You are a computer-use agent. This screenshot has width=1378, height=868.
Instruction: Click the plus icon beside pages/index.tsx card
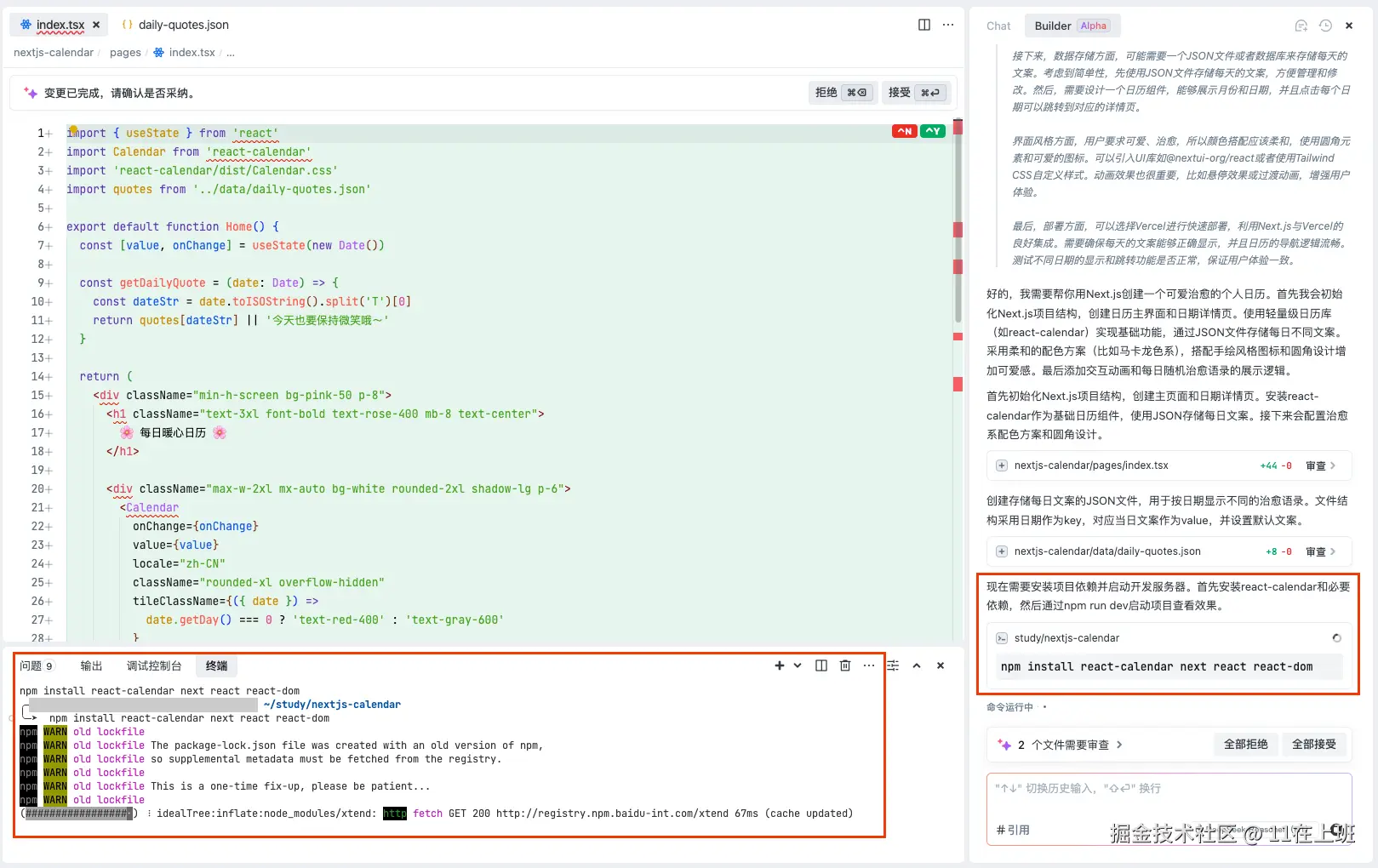tap(1002, 465)
